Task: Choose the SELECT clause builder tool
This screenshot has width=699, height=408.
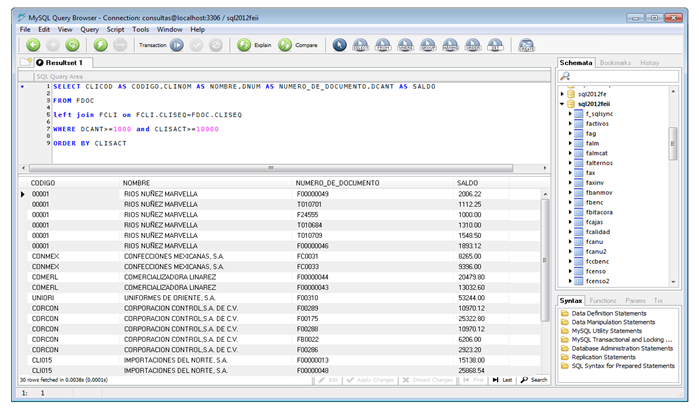Action: 361,45
